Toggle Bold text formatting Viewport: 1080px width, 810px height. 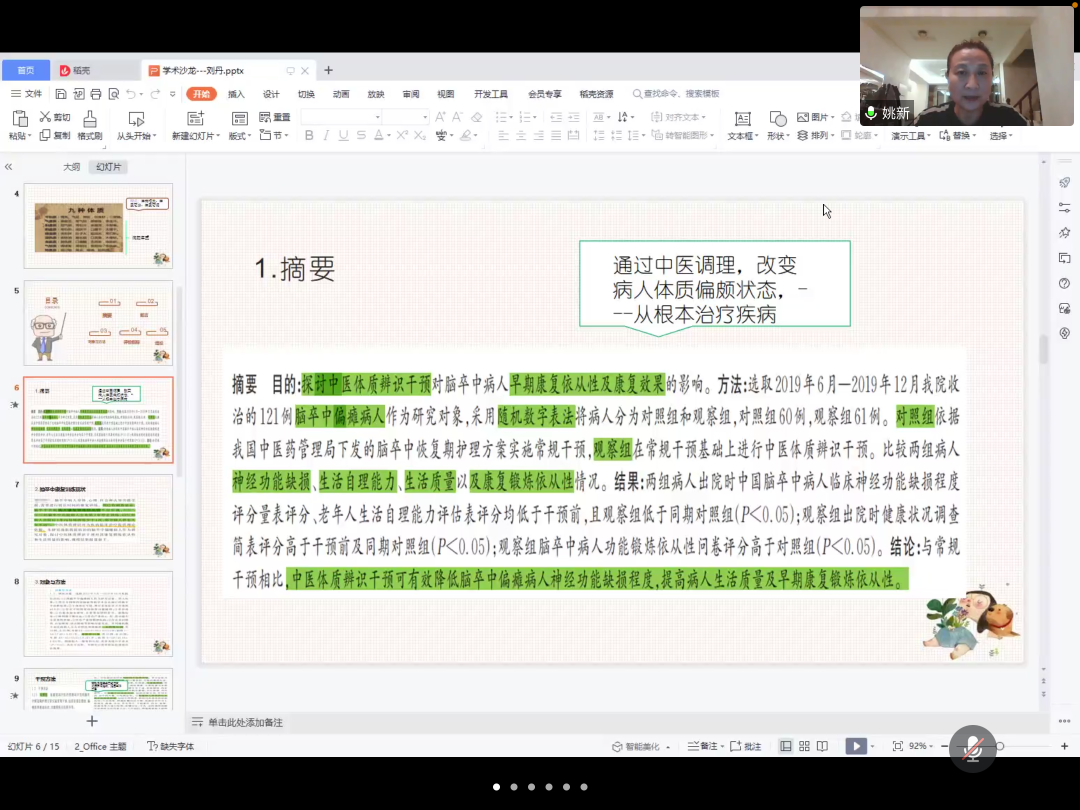[x=309, y=136]
